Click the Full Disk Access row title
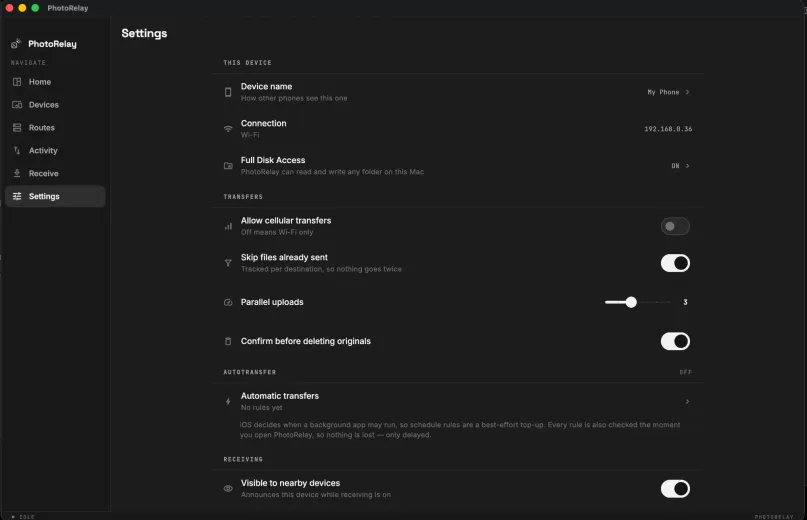Screen dimensions: 807x520 click(273, 160)
